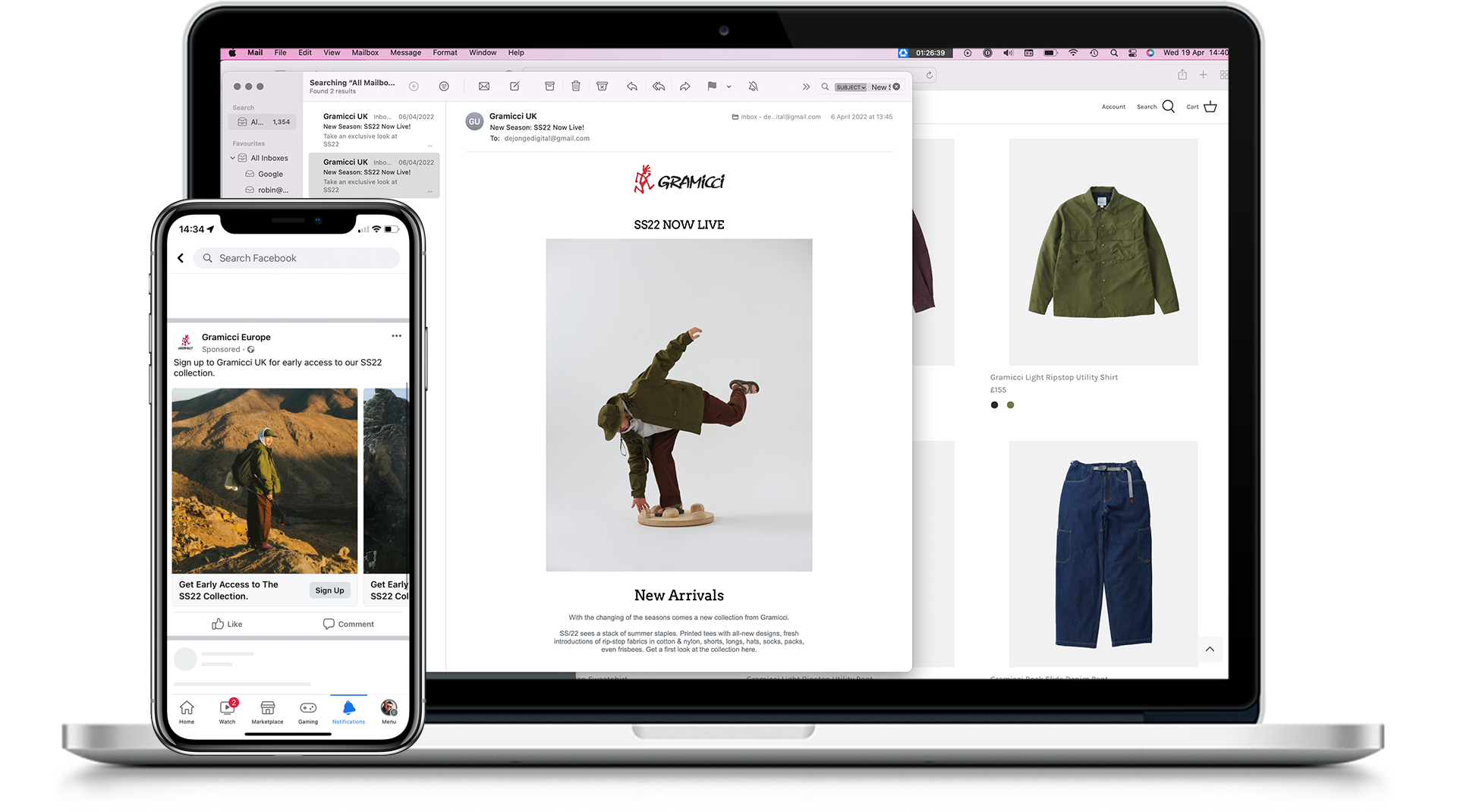Select the highlighted second Gramicci UK email
This screenshot has width=1457, height=812.
(374, 175)
